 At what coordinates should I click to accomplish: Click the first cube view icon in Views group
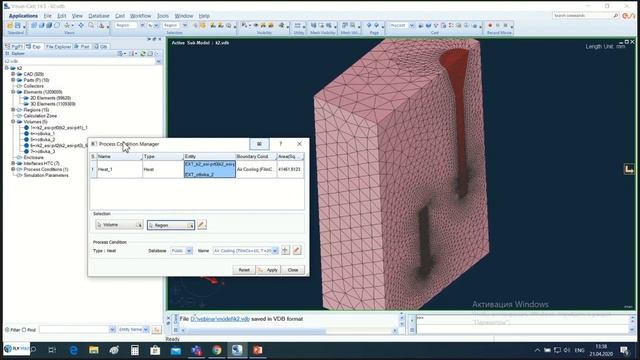(34, 25)
